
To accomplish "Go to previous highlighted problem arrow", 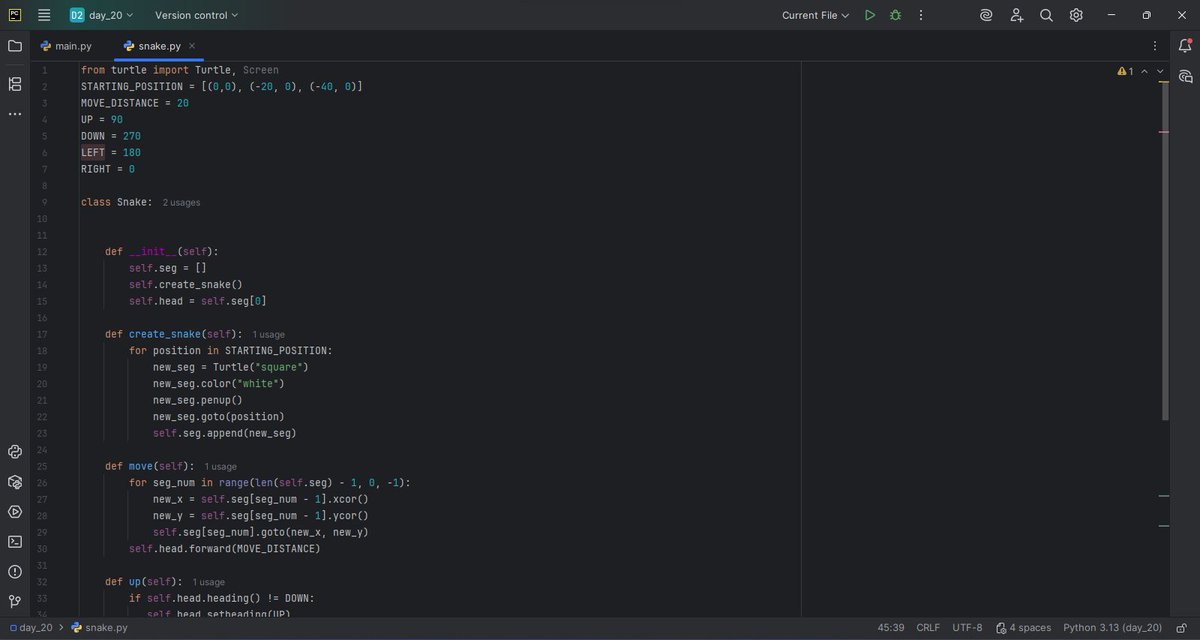I will [x=1144, y=71].
